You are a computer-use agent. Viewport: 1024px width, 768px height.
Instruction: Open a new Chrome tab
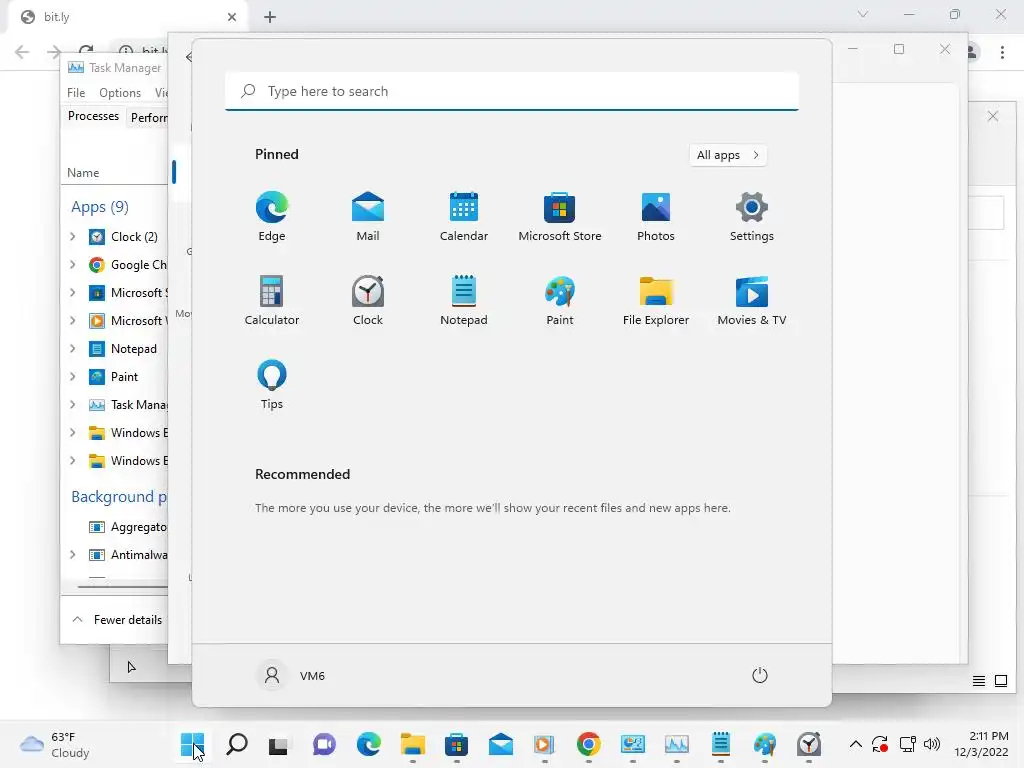coord(270,17)
